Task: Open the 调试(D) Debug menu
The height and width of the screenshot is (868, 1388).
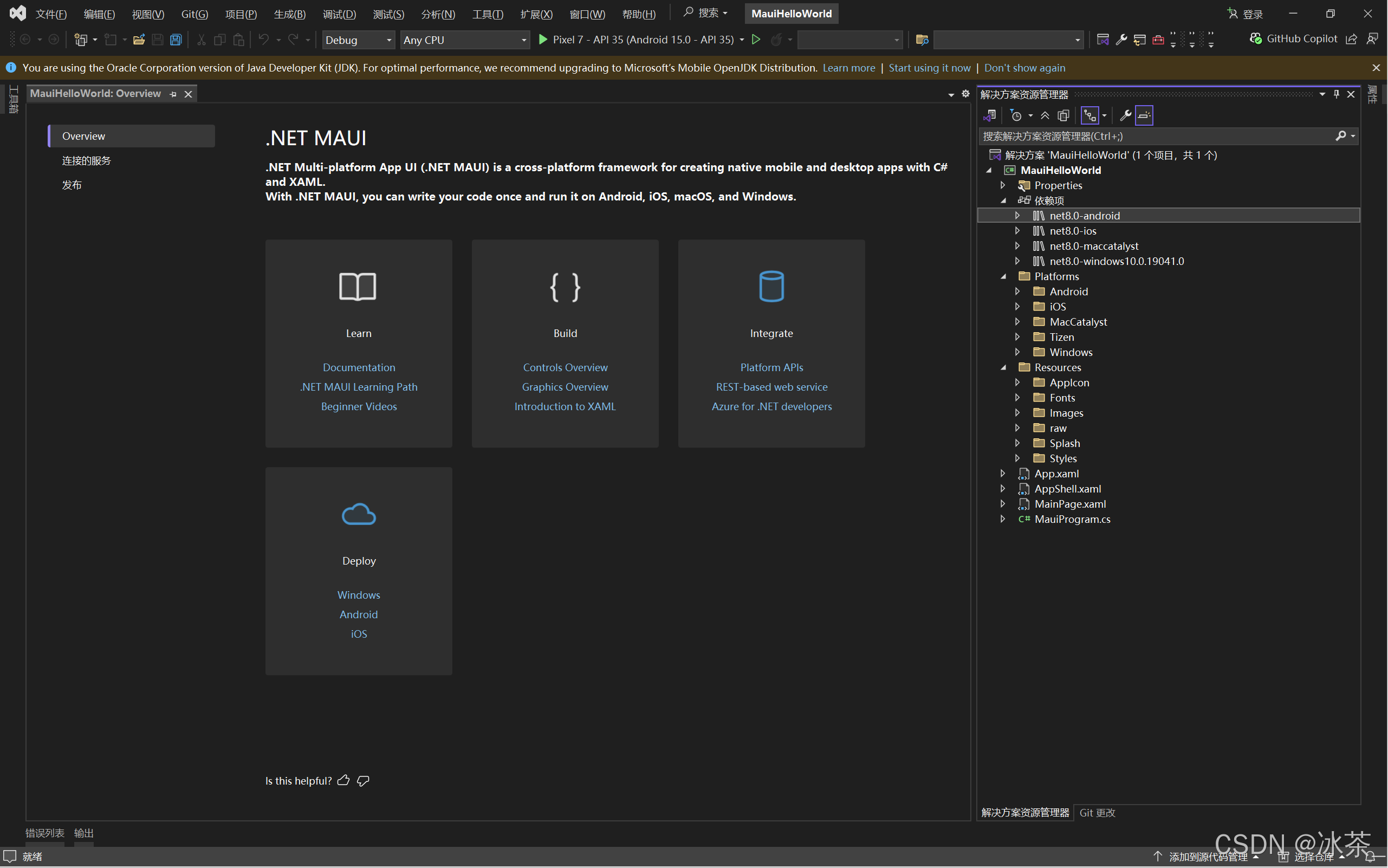Action: click(339, 14)
